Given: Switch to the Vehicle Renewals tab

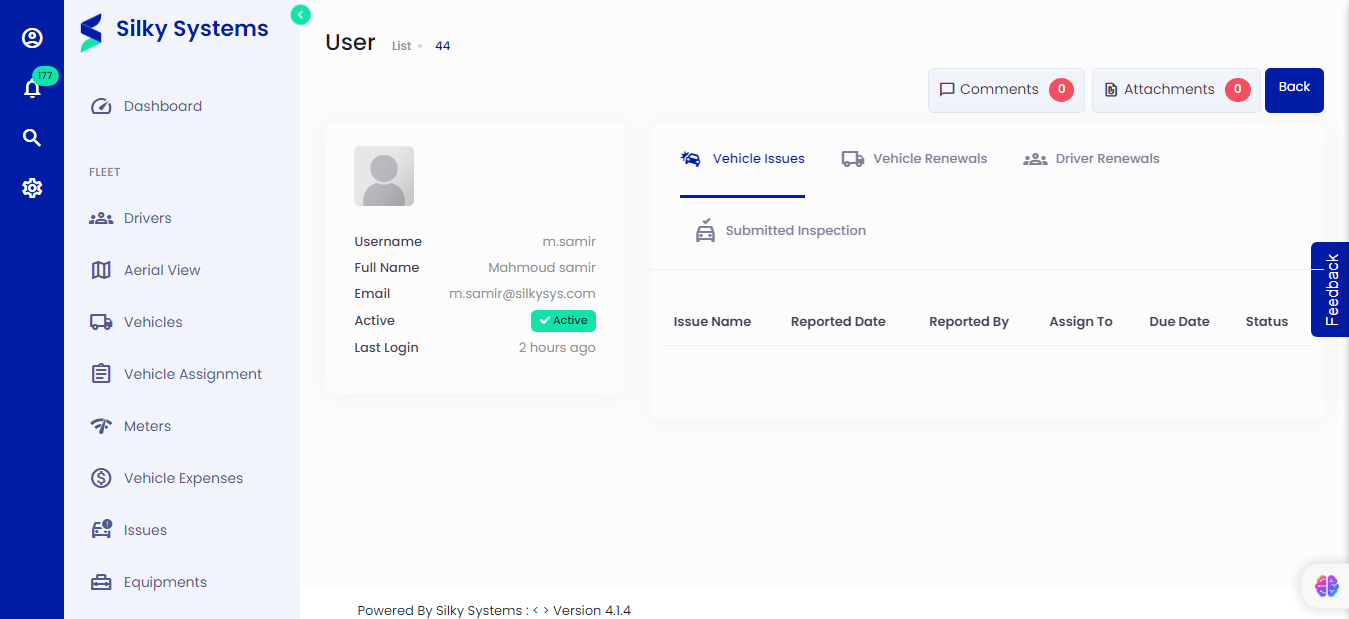Looking at the screenshot, I should coord(913,158).
